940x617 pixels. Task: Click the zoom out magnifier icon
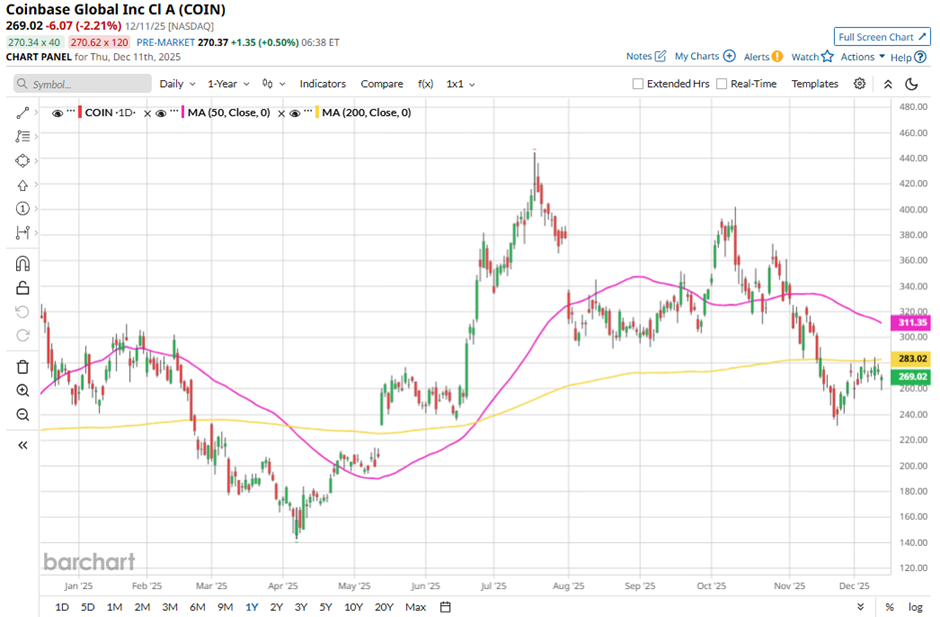tap(22, 415)
